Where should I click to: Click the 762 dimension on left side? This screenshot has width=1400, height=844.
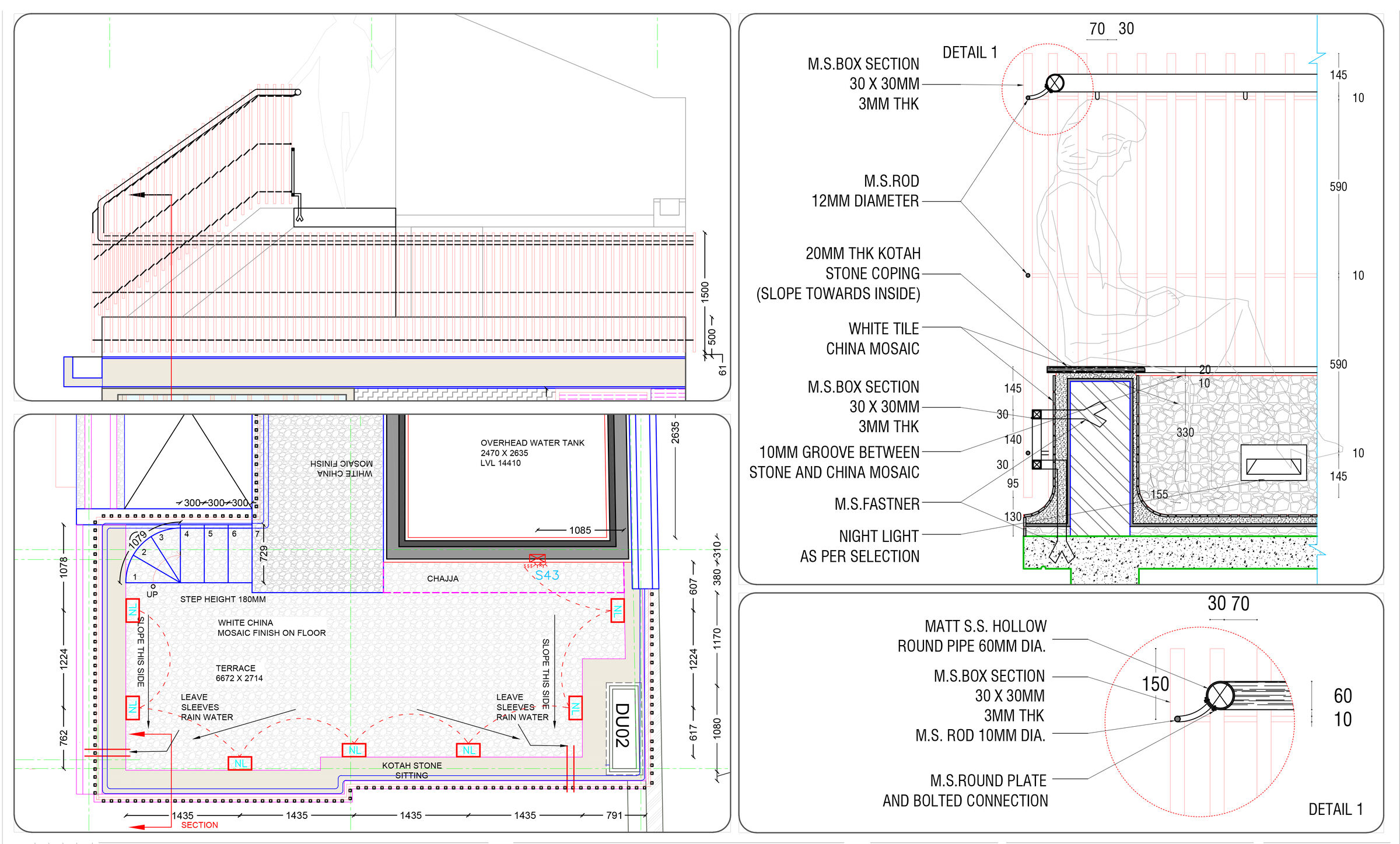[x=64, y=738]
